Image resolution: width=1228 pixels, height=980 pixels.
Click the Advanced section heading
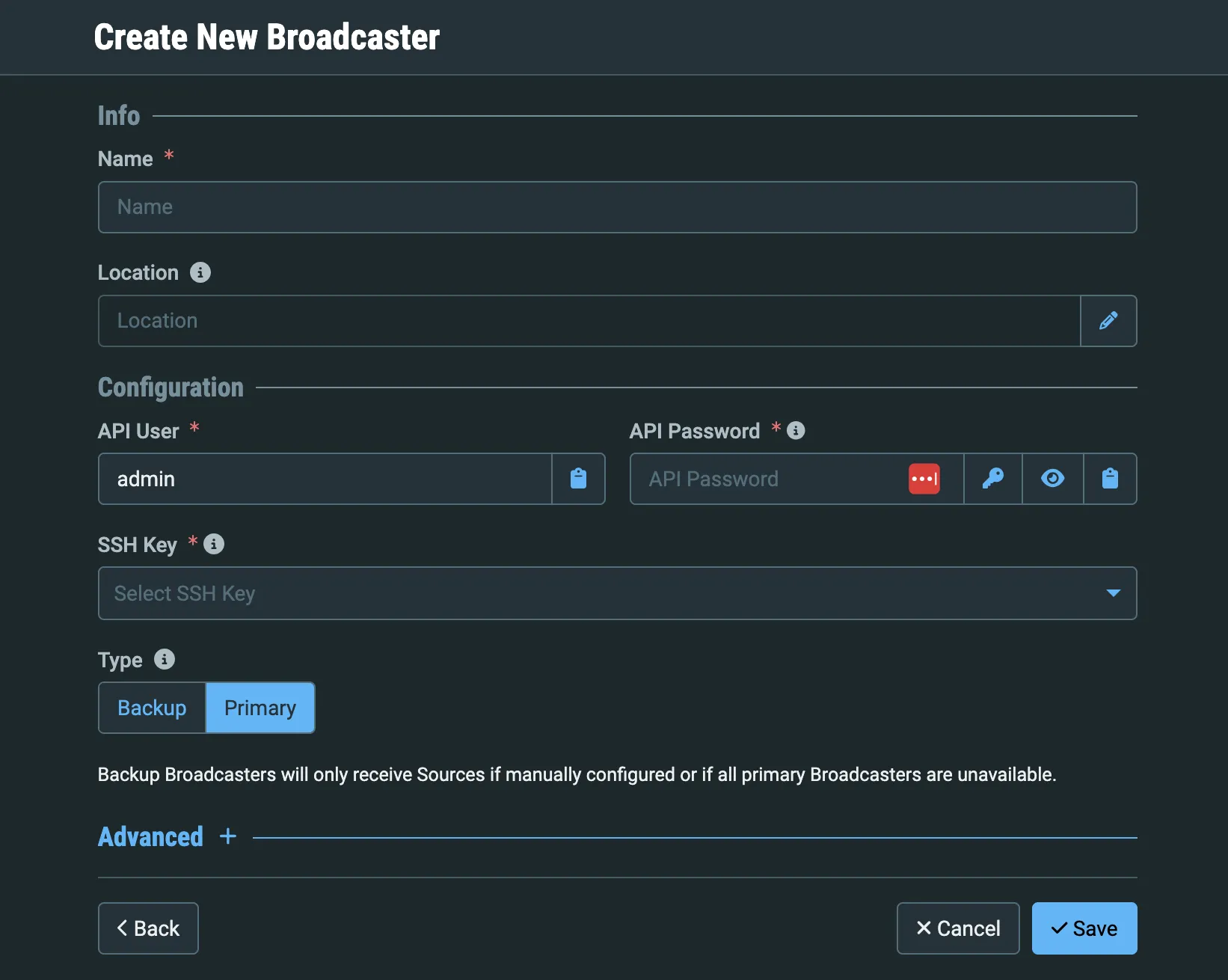coord(150,836)
